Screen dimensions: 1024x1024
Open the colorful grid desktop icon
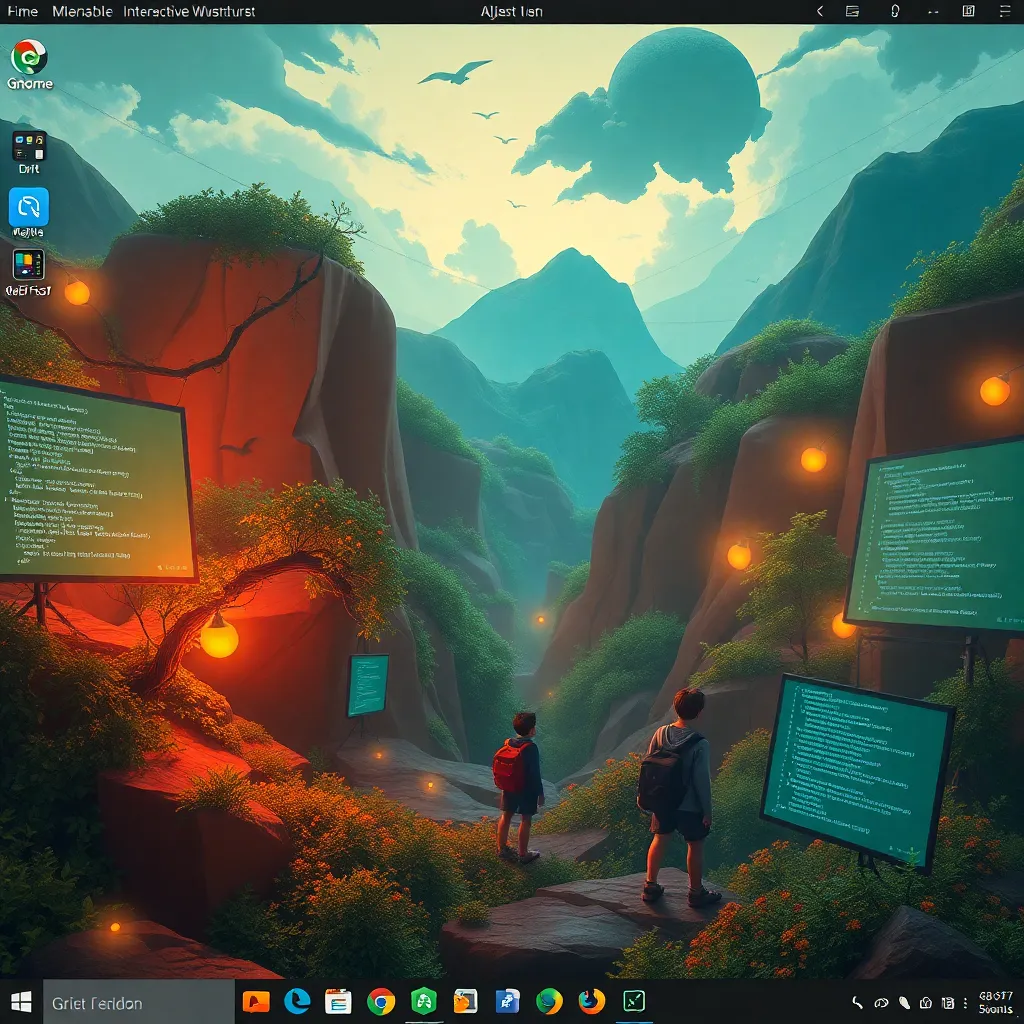click(x=28, y=265)
